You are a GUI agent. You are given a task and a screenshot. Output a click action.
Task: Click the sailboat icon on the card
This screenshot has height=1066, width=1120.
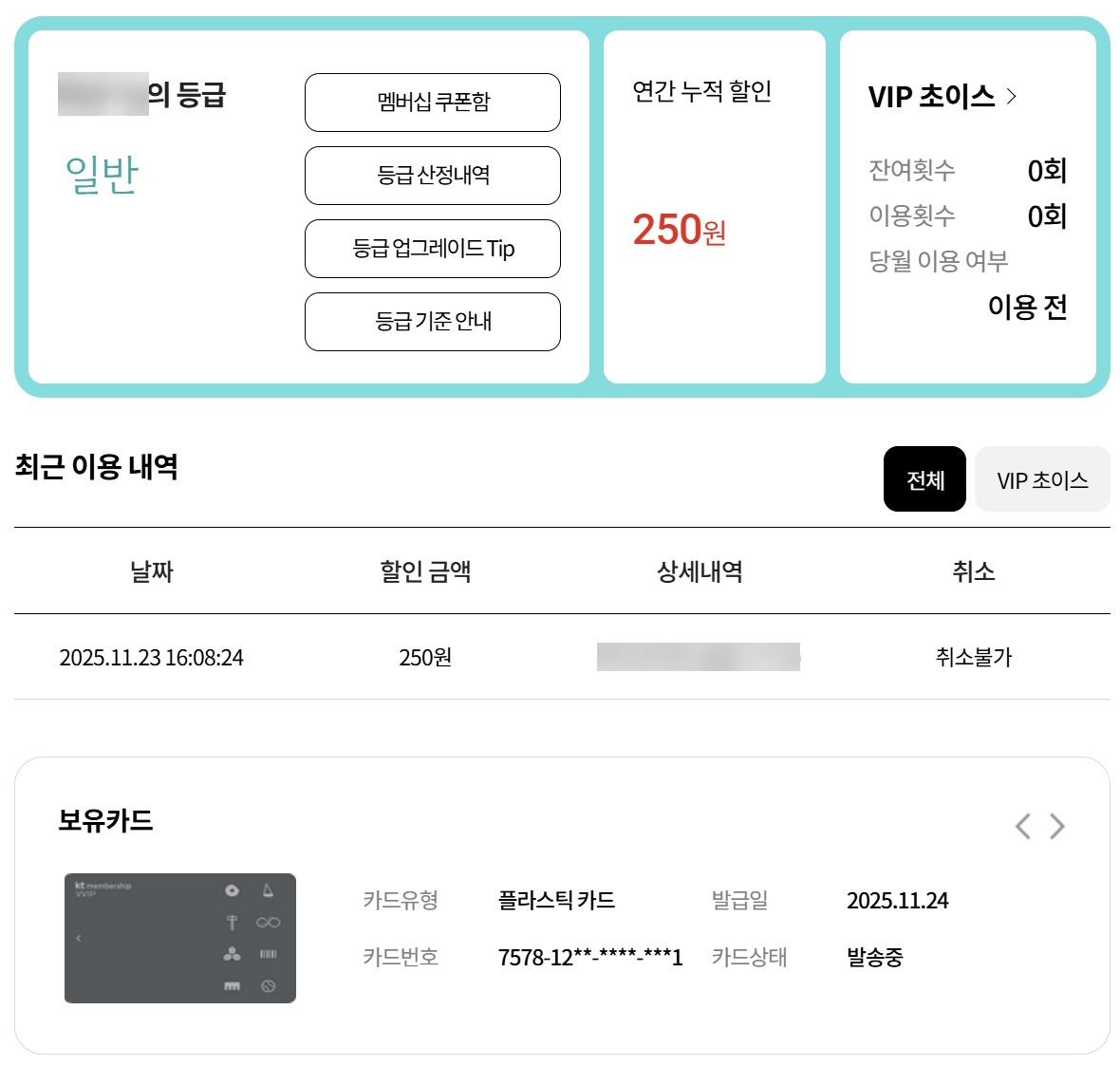268,890
